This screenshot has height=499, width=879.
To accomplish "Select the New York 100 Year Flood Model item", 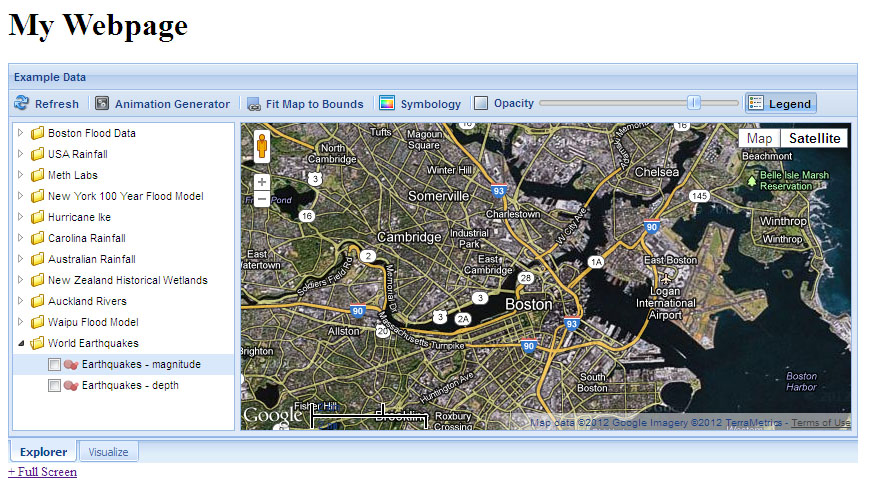I will 126,196.
